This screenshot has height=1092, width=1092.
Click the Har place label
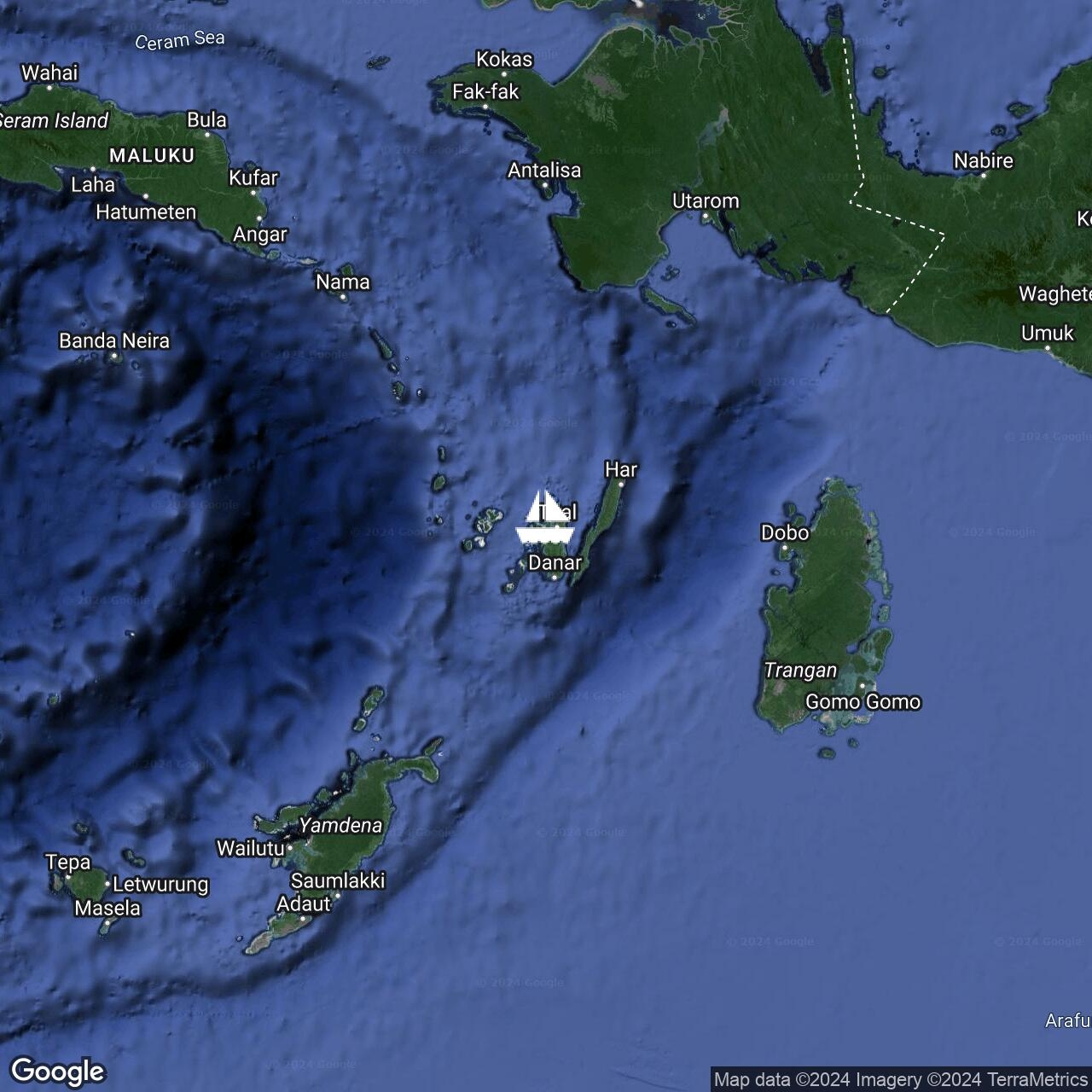click(621, 470)
